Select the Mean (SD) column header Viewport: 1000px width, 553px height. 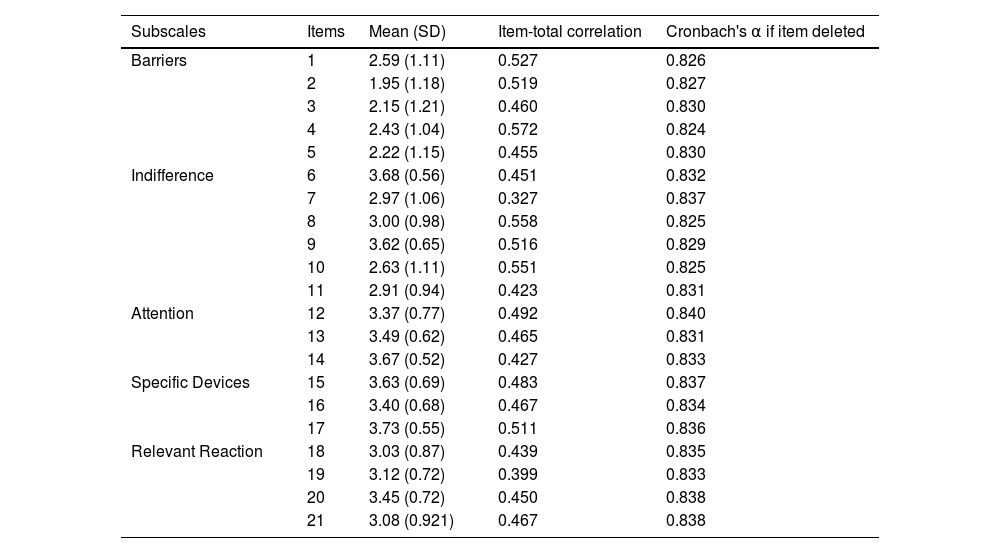(x=407, y=32)
